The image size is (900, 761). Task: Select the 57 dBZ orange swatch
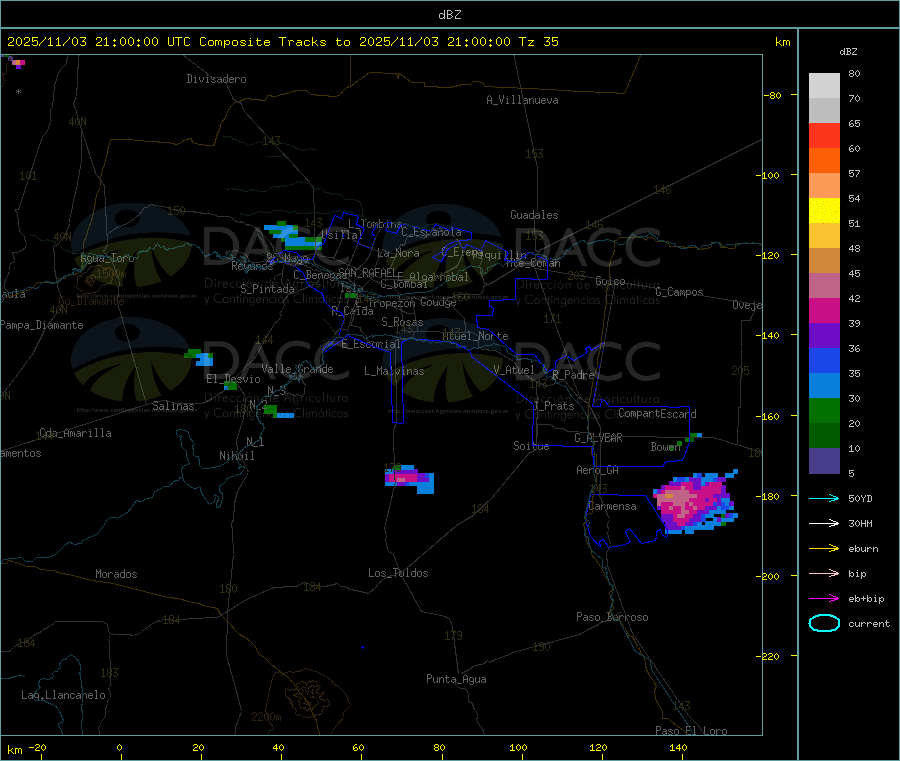[x=824, y=161]
